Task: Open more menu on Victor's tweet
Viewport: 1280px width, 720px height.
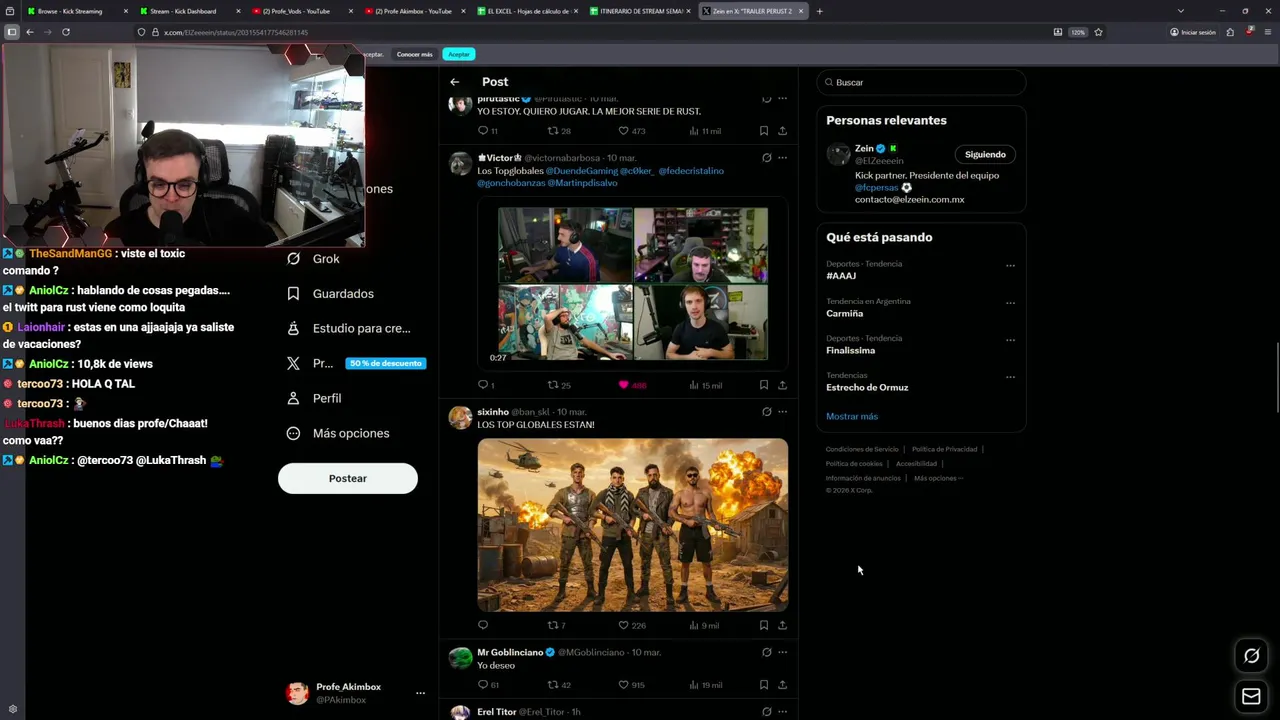Action: point(782,157)
